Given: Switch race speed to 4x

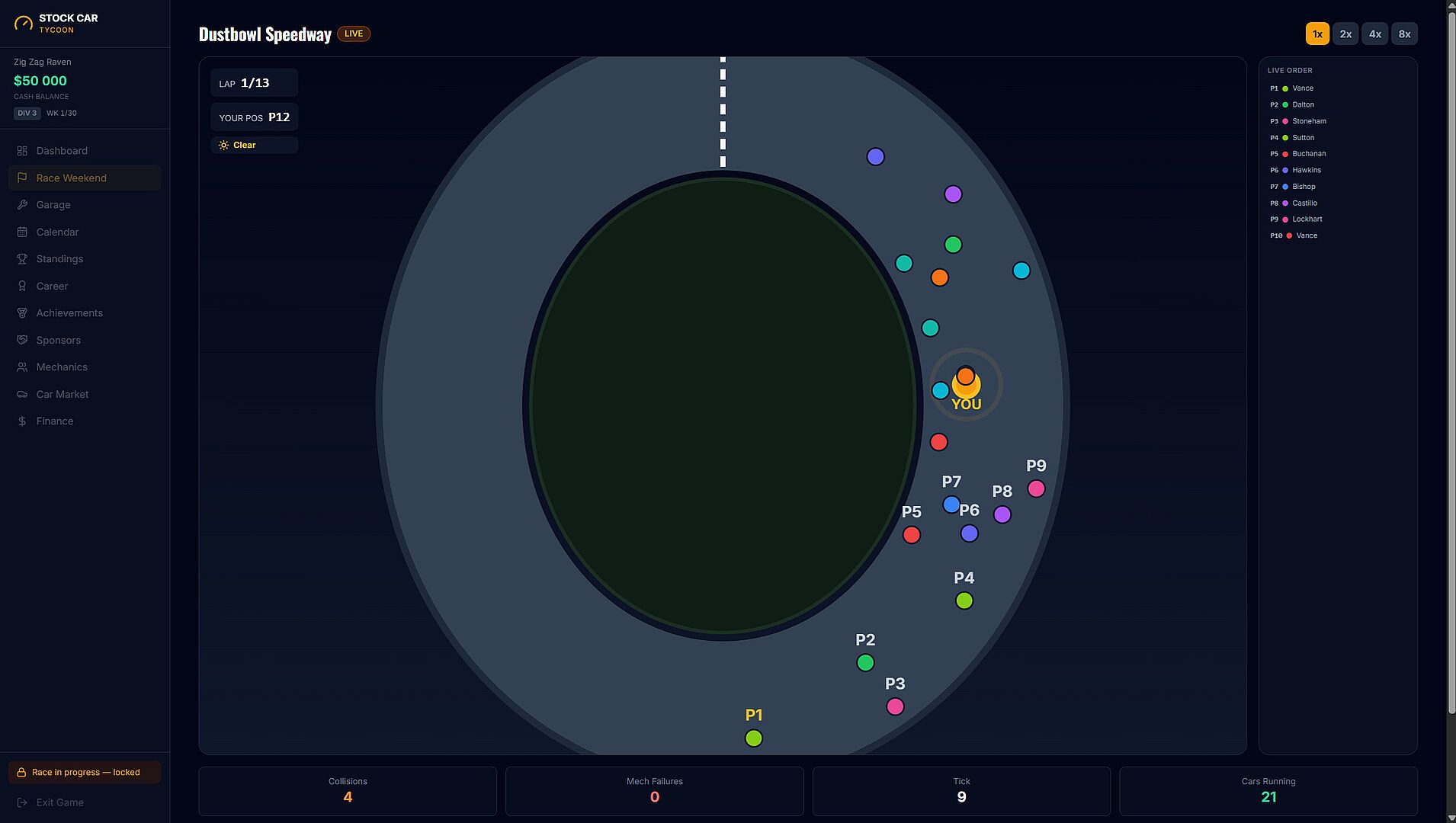Looking at the screenshot, I should coord(1375,34).
